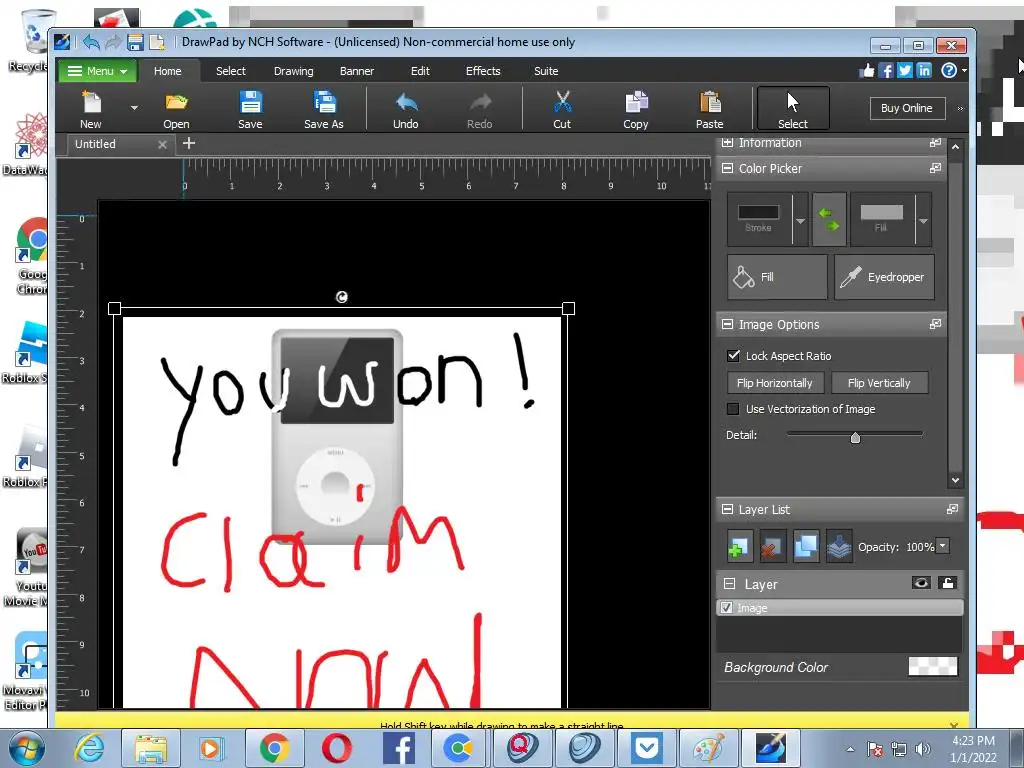
Task: Open the Stroke color dropdown arrow
Action: pyautogui.click(x=801, y=221)
